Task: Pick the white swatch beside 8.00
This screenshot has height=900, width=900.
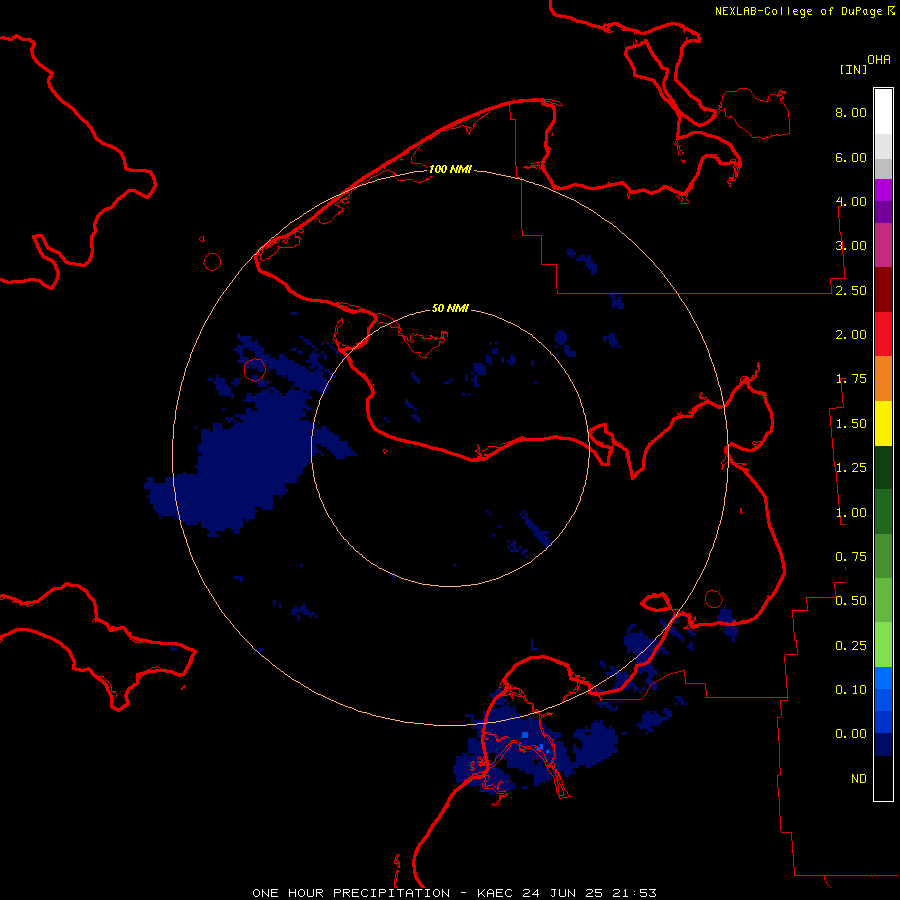Action: (883, 112)
